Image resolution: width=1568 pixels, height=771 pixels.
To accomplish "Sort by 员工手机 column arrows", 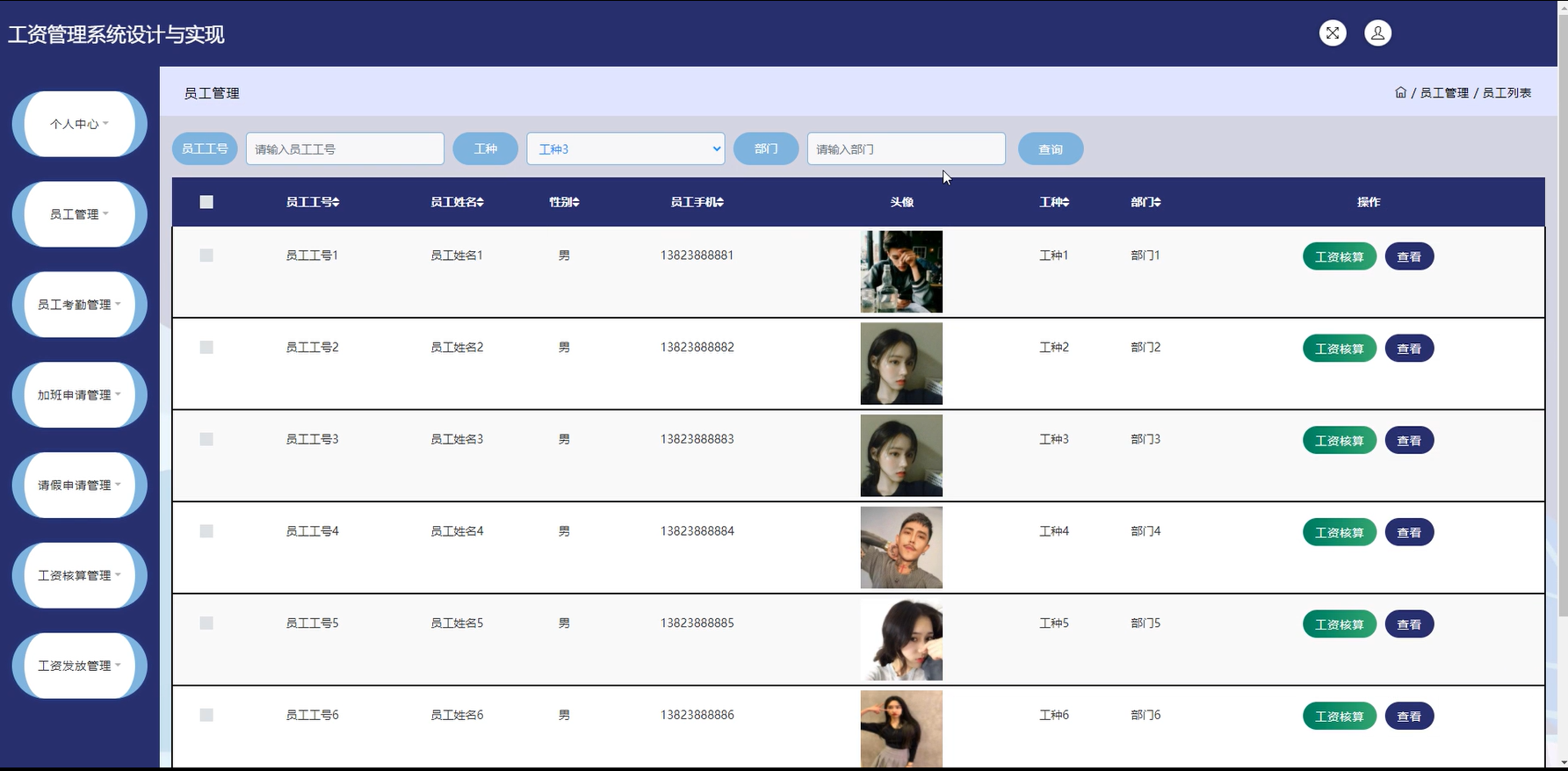I will (x=720, y=202).
